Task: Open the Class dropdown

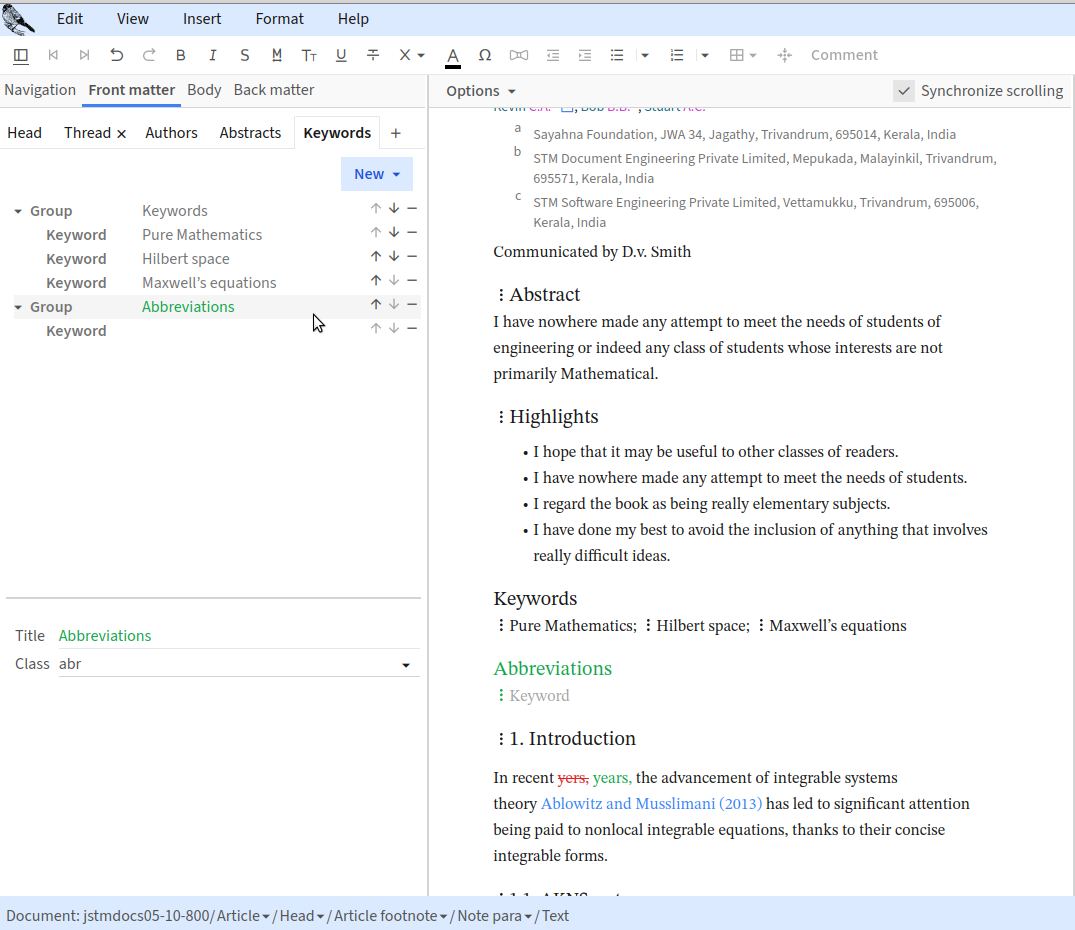Action: click(406, 665)
